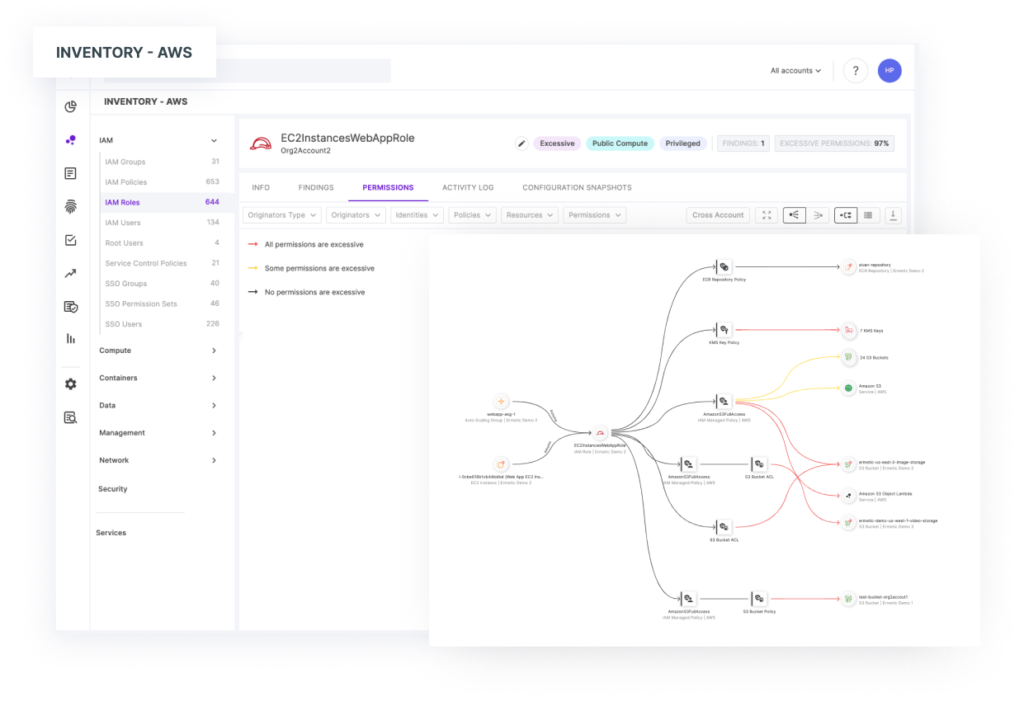Open Service Control Policies list item

click(x=162, y=263)
